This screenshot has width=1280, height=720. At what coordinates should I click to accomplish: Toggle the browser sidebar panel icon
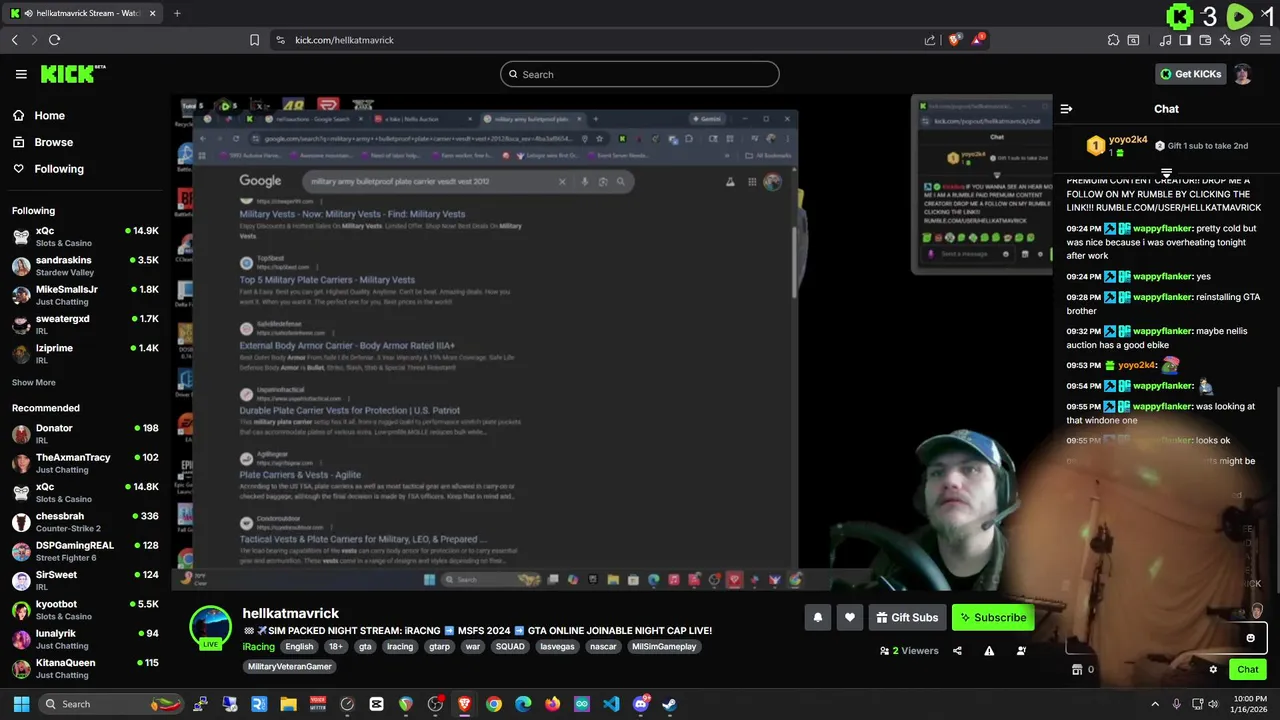(x=1185, y=40)
